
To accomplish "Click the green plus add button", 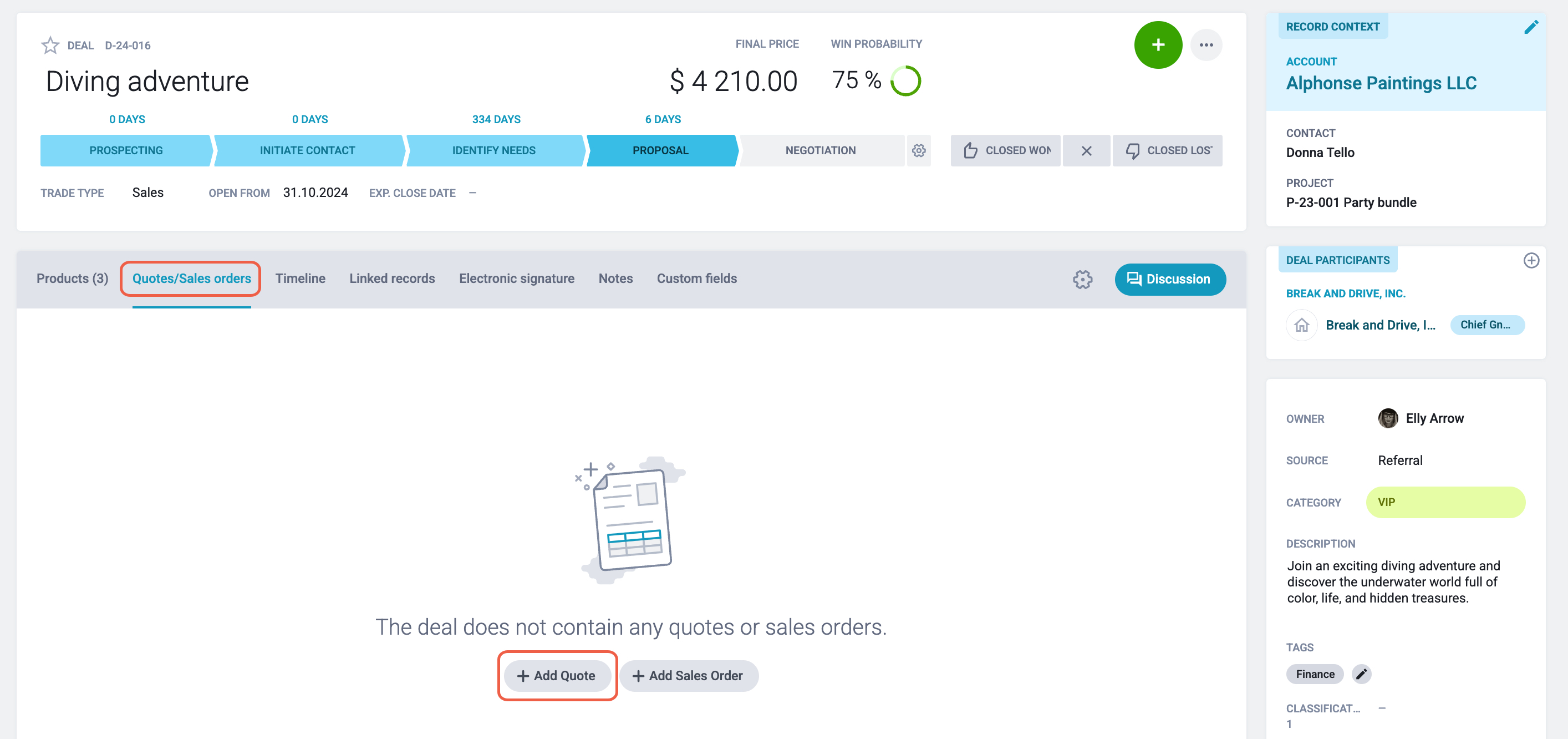I will pos(1158,45).
